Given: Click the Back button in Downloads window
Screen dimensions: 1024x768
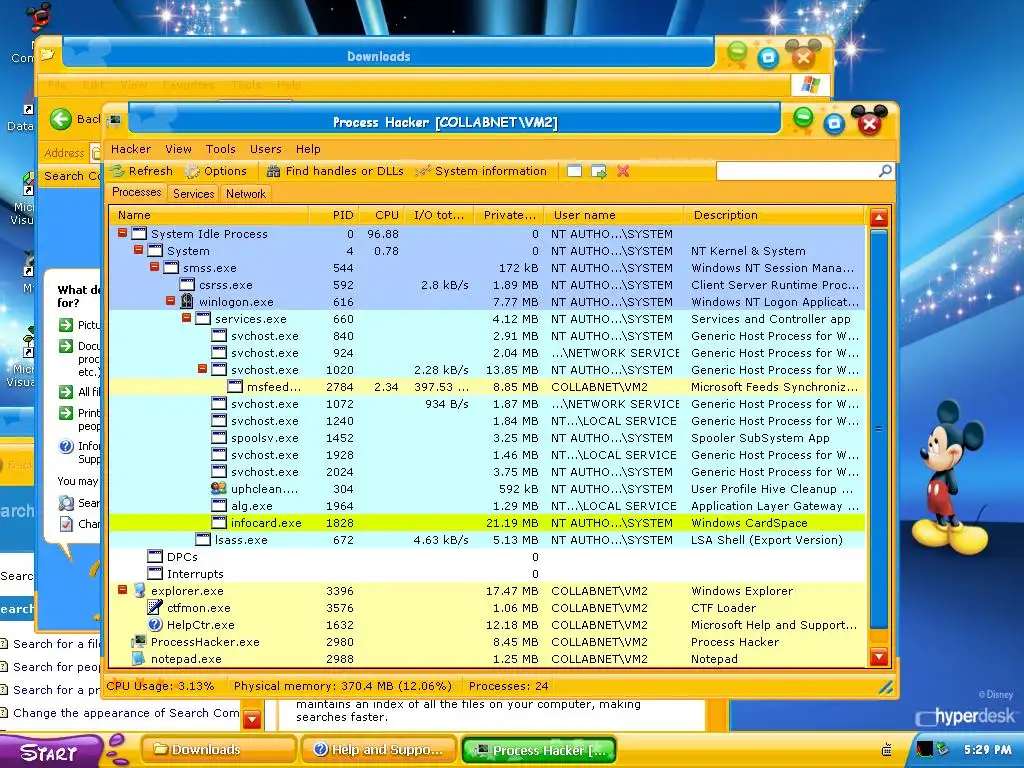Looking at the screenshot, I should (75, 119).
